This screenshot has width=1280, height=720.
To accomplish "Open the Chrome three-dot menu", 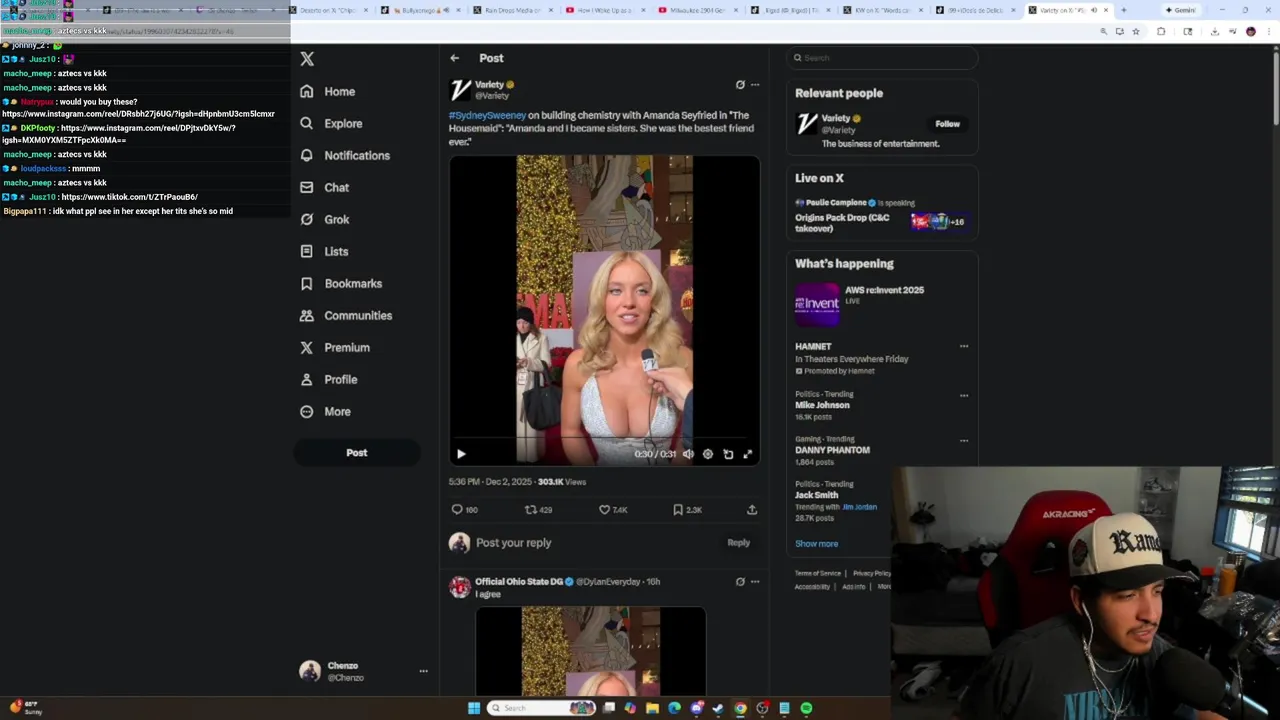I will [x=1269, y=31].
